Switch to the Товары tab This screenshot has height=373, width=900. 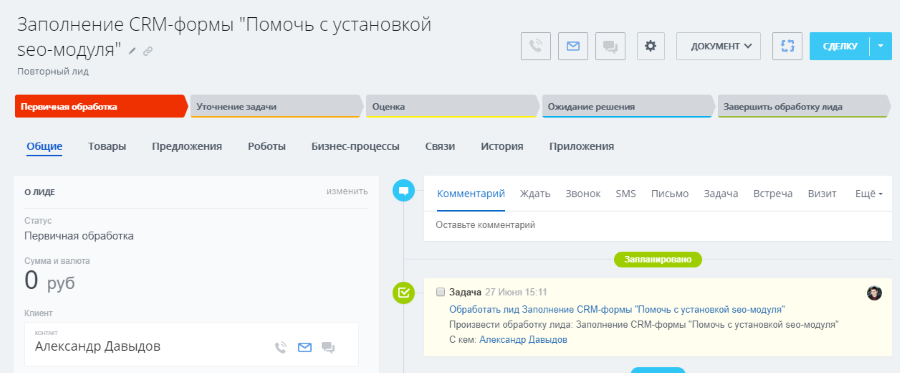[107, 146]
